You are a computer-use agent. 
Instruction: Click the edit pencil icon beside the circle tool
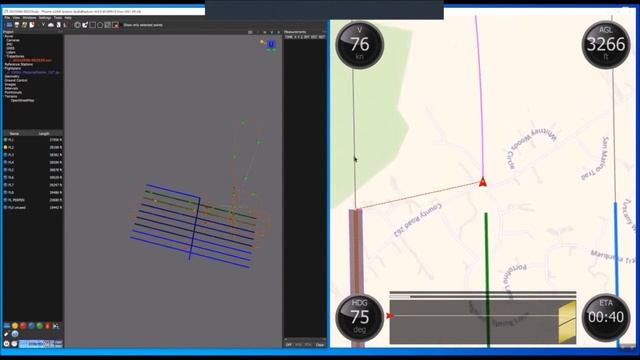[x=85, y=25]
